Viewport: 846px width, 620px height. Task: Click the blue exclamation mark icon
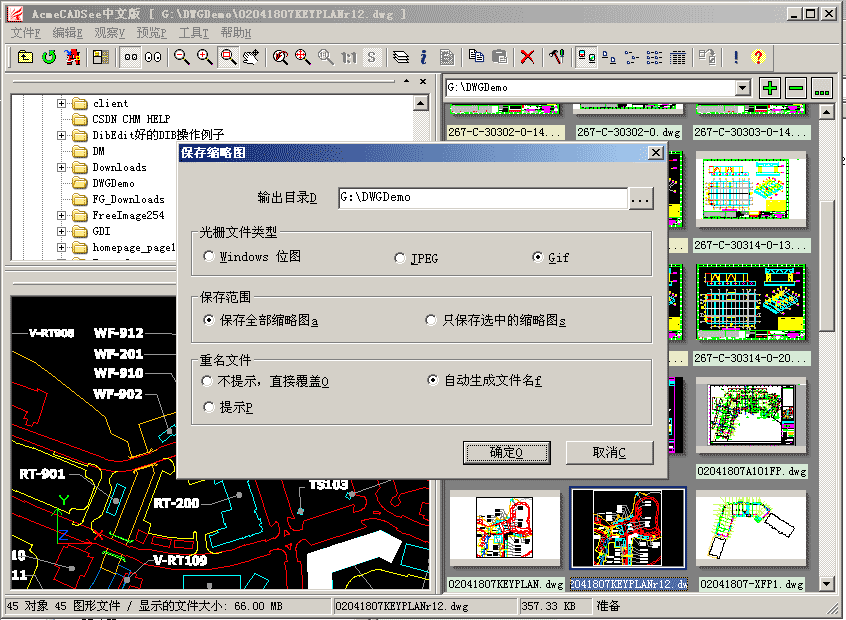click(x=736, y=57)
